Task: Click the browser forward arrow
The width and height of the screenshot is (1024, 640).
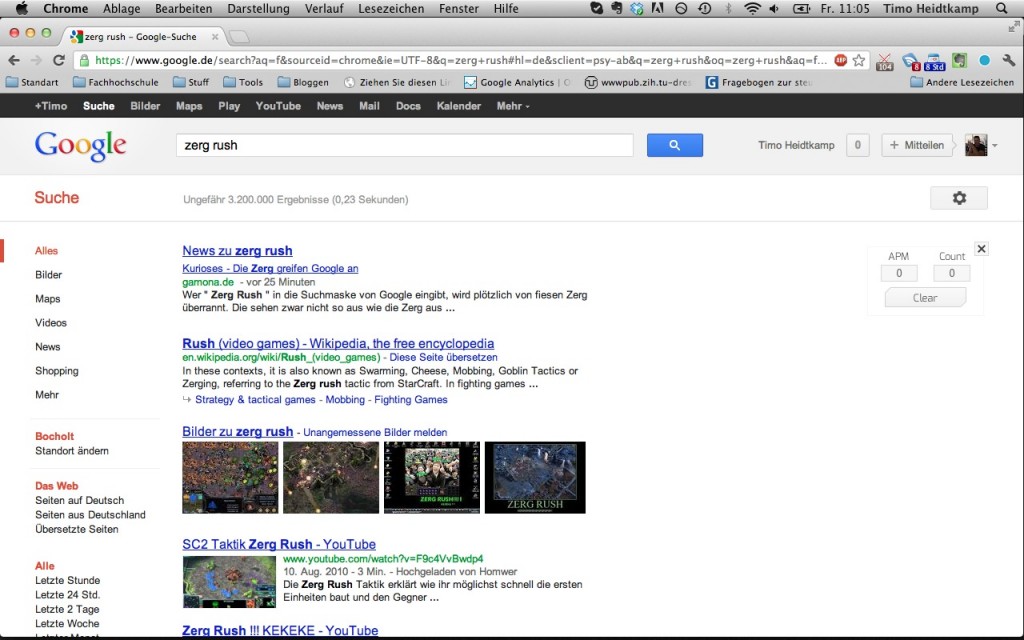Action: pos(36,61)
